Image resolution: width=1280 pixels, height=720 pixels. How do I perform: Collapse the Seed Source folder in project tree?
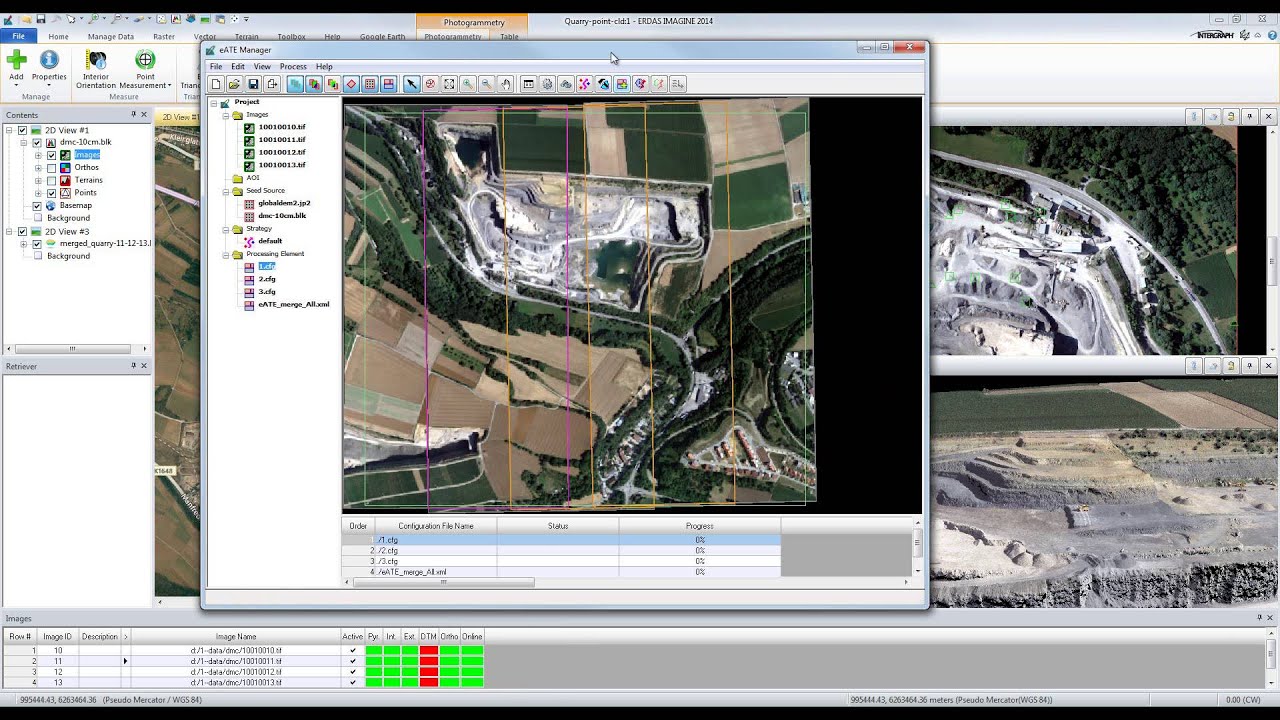pos(226,191)
